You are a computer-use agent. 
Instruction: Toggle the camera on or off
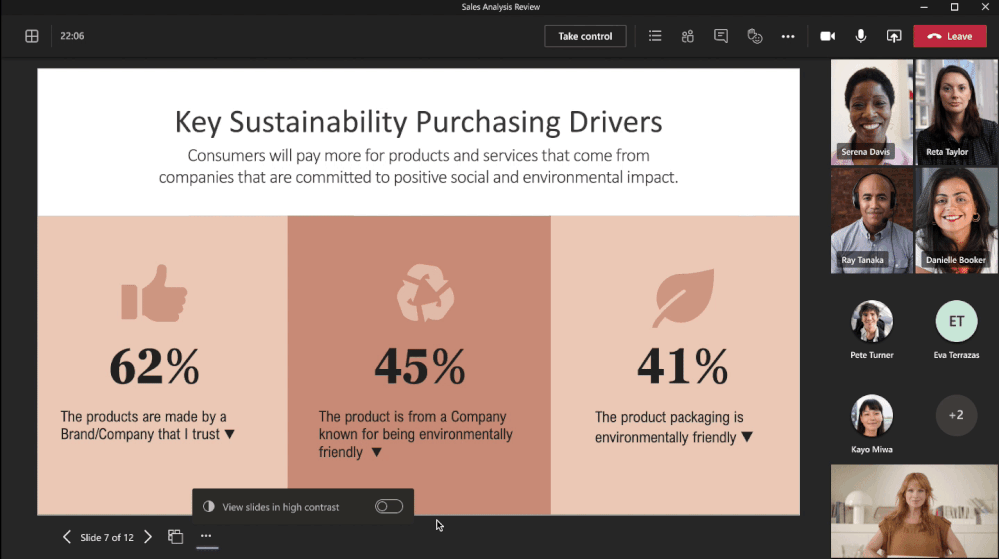828,36
